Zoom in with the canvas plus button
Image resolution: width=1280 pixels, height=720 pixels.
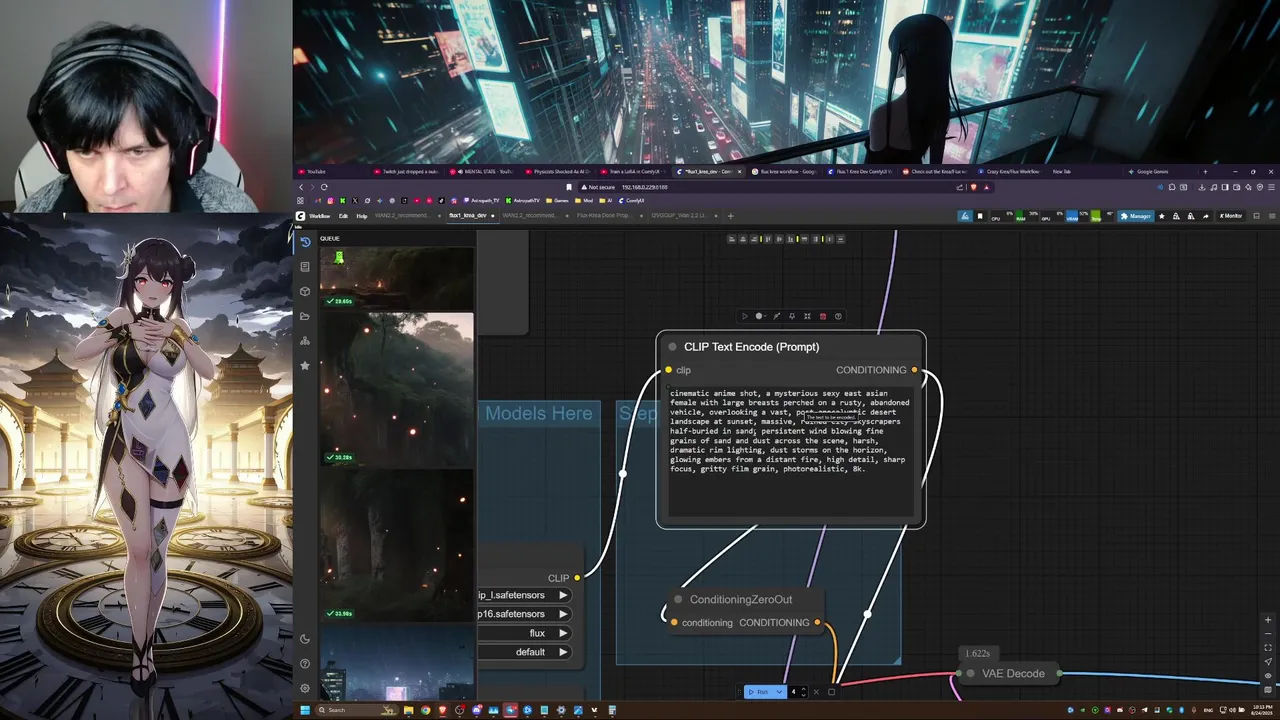tap(1268, 620)
